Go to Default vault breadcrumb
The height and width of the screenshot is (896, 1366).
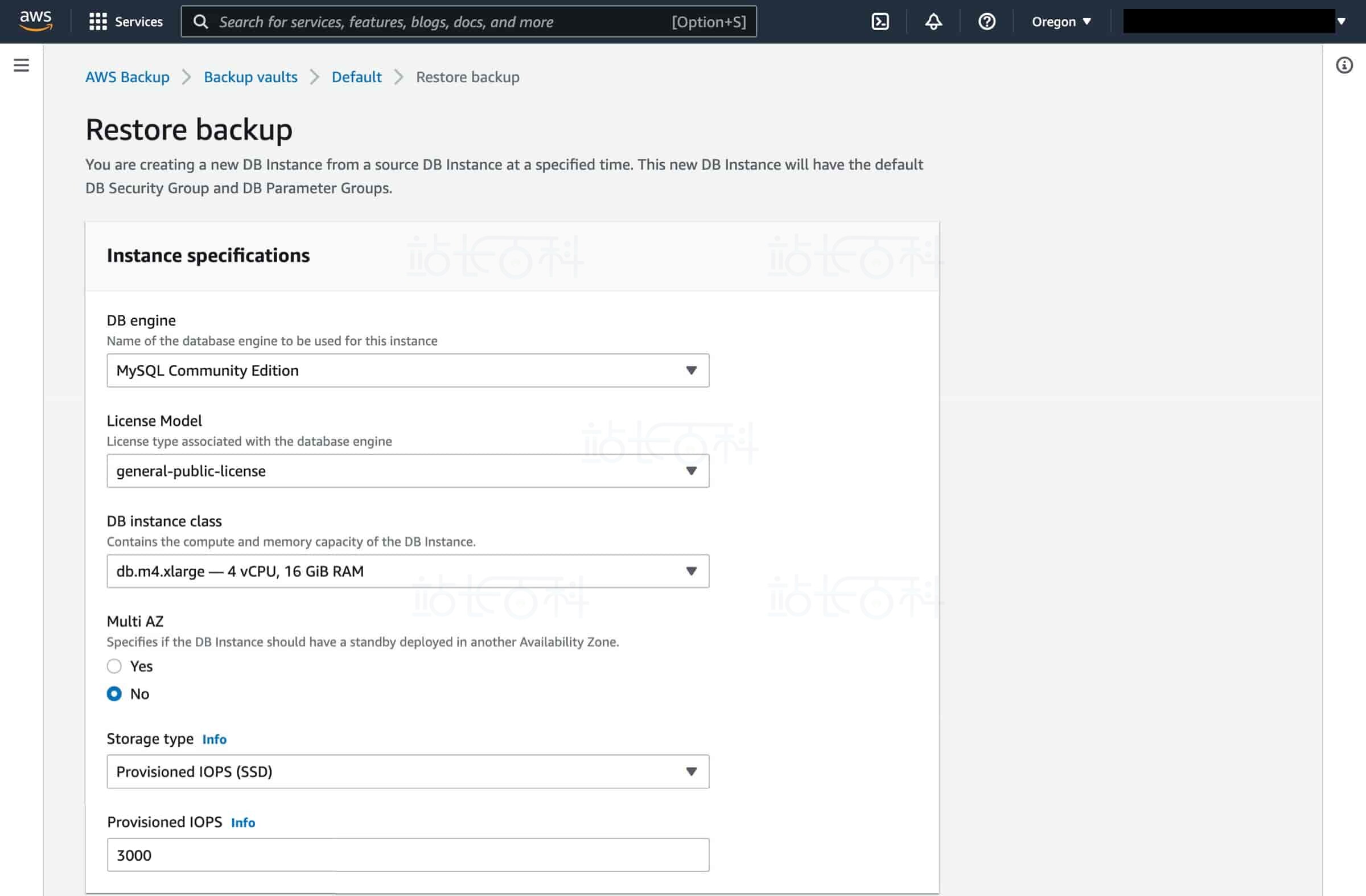tap(356, 77)
